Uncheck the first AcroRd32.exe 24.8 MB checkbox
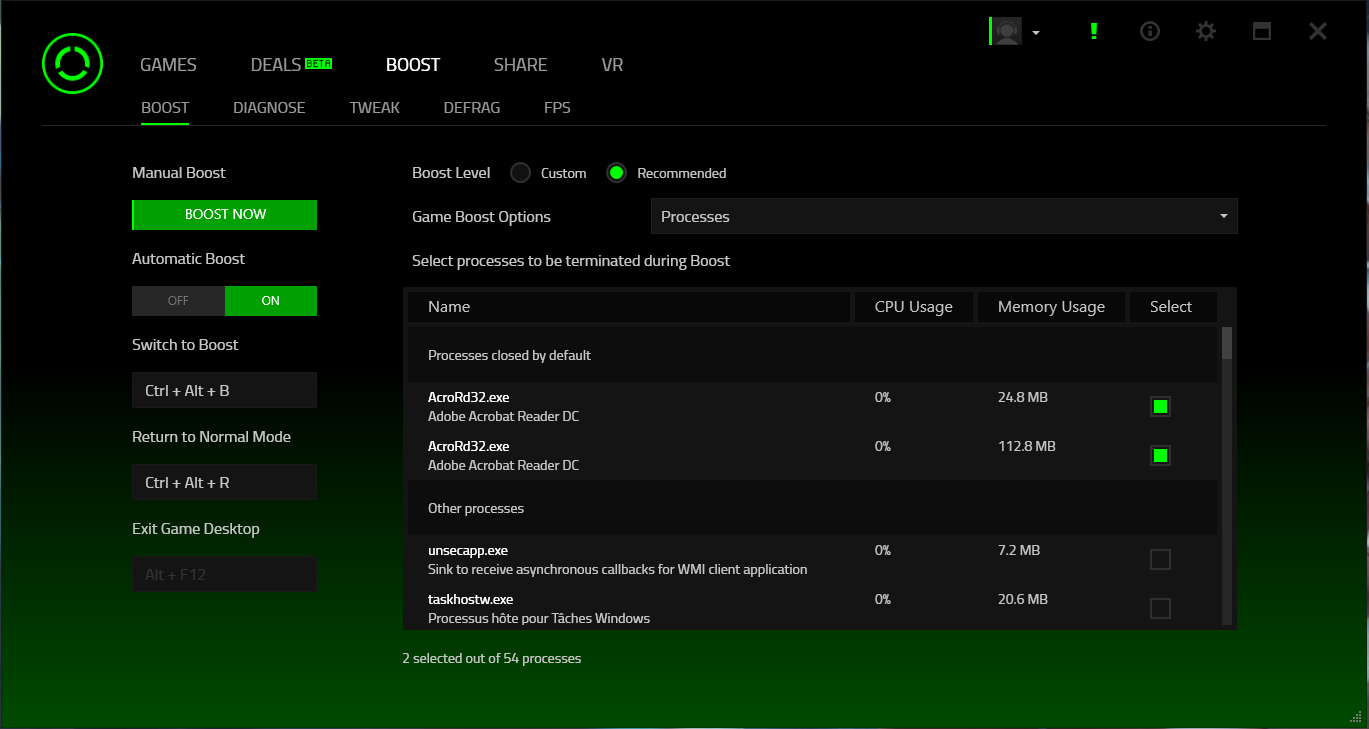Screen dimensions: 1369x729 click(1160, 406)
